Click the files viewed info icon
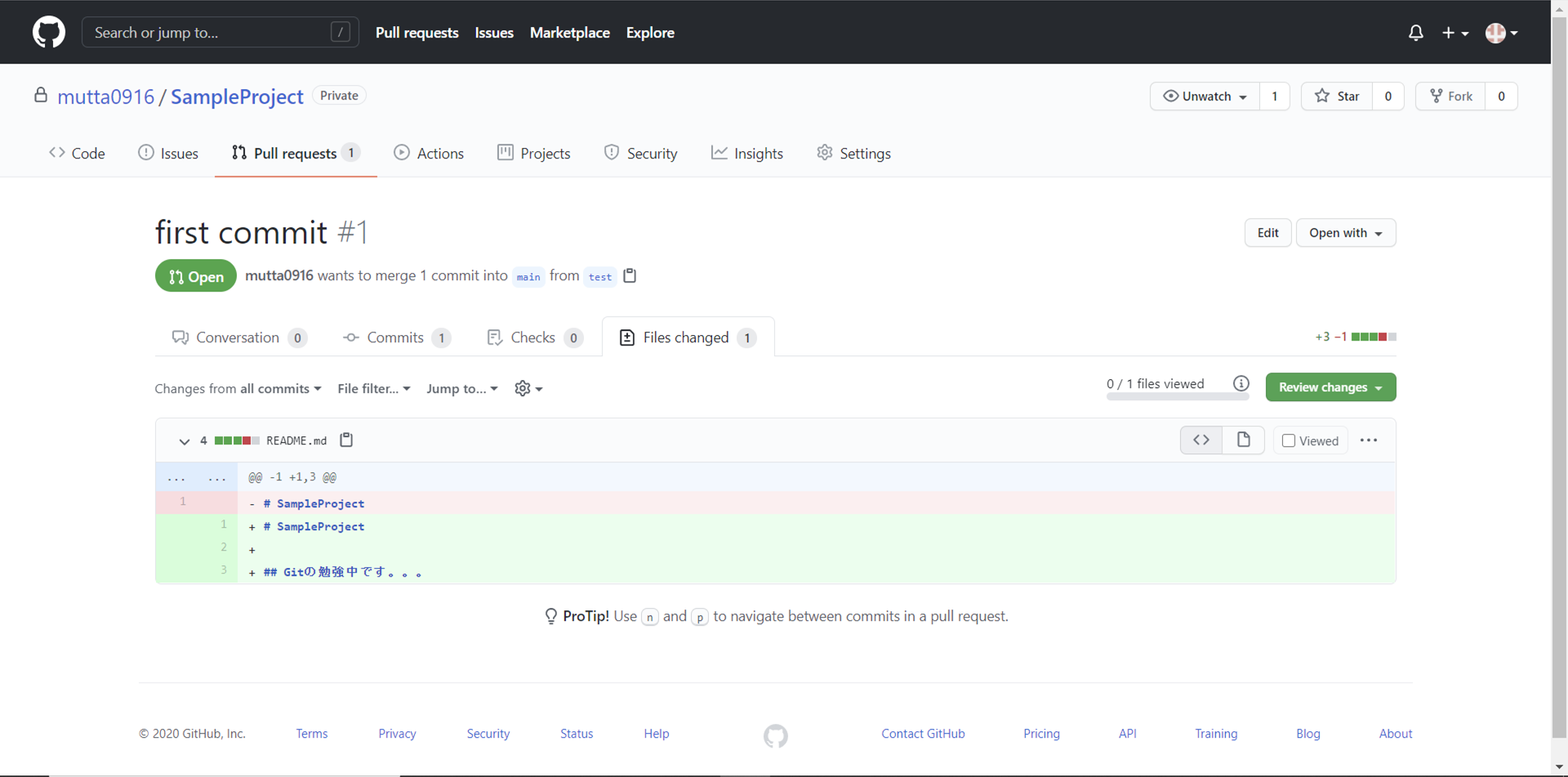Image resolution: width=1568 pixels, height=777 pixels. pos(1241,383)
